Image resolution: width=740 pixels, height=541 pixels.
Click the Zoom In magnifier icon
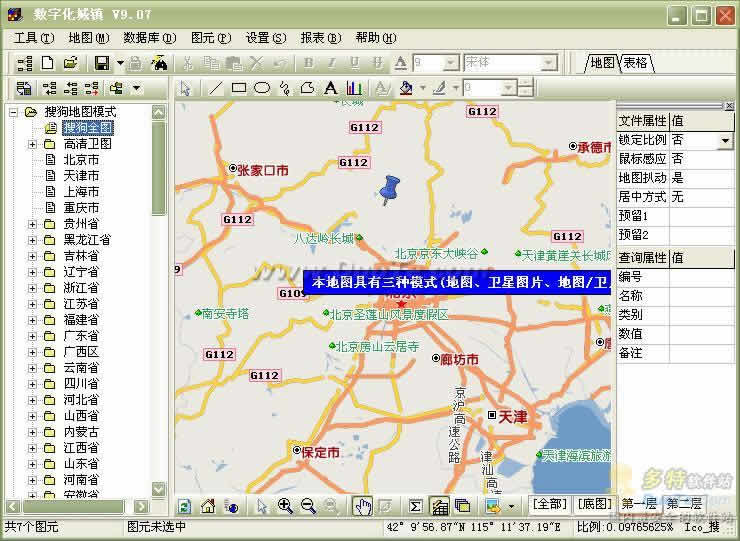pyautogui.click(x=285, y=506)
